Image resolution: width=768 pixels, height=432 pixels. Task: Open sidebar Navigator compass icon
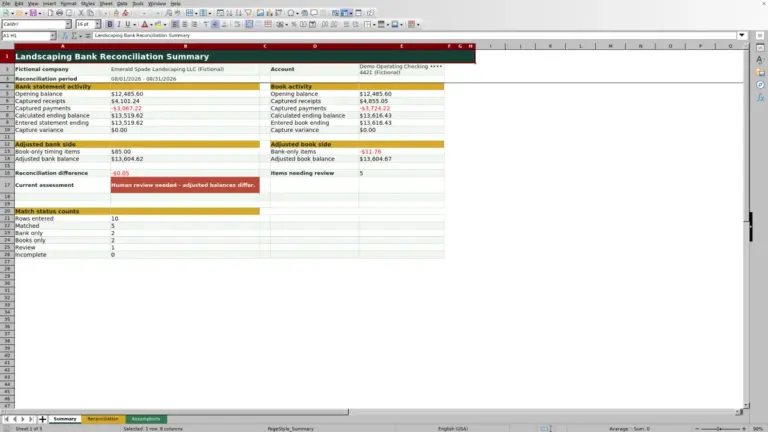click(760, 85)
